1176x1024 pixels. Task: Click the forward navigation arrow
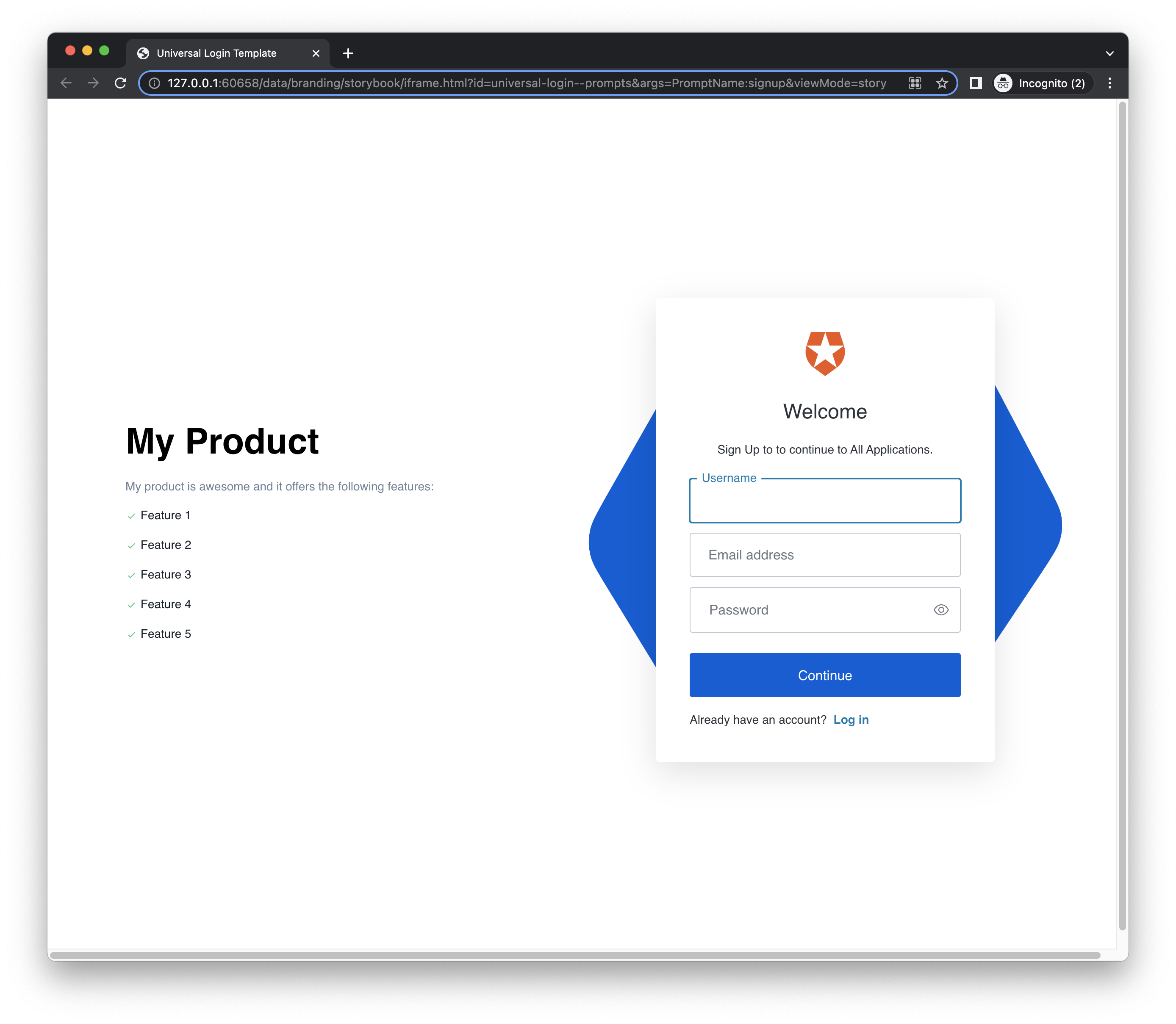tap(92, 83)
